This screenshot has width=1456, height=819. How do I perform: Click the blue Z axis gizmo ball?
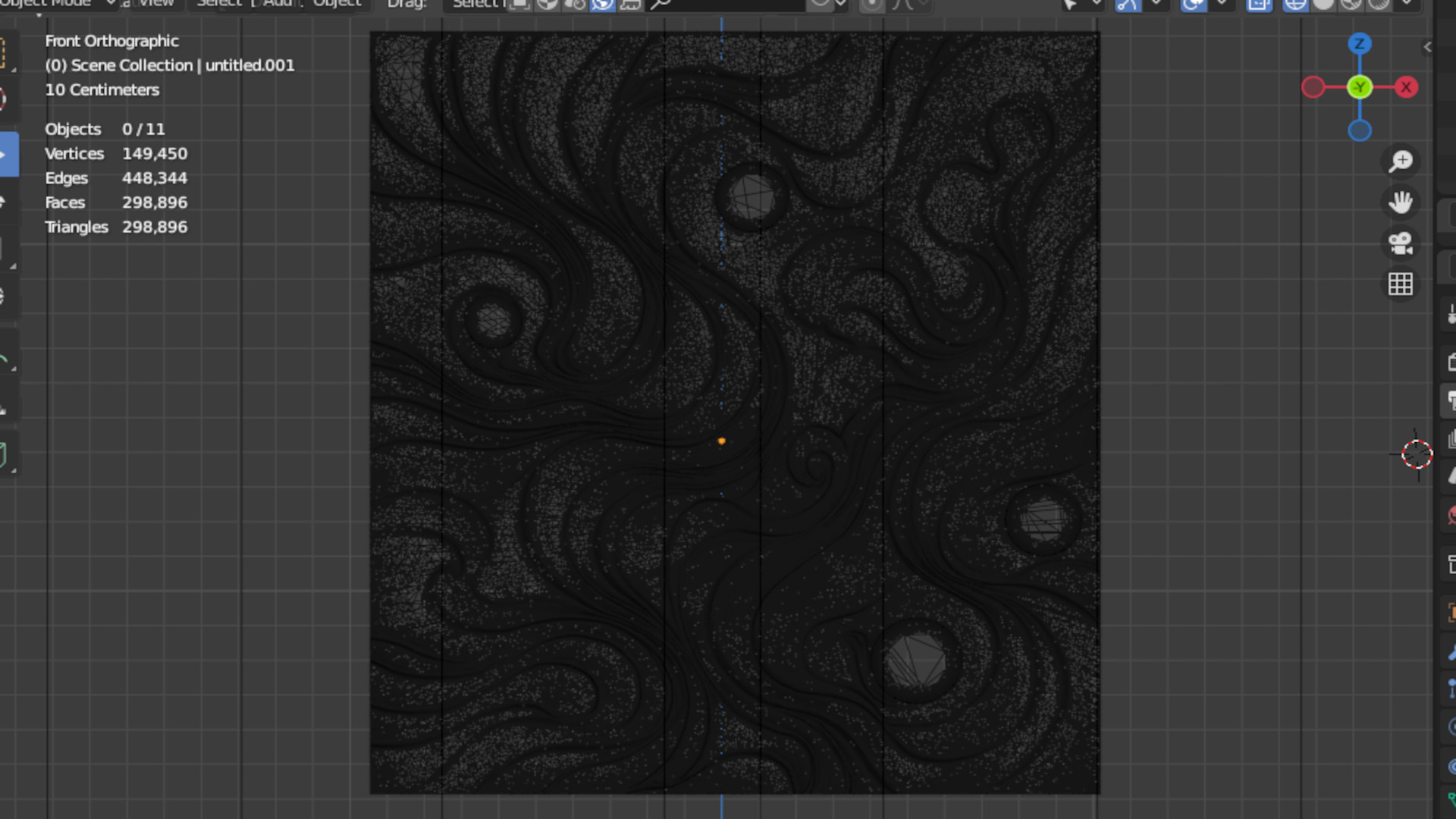click(x=1359, y=44)
